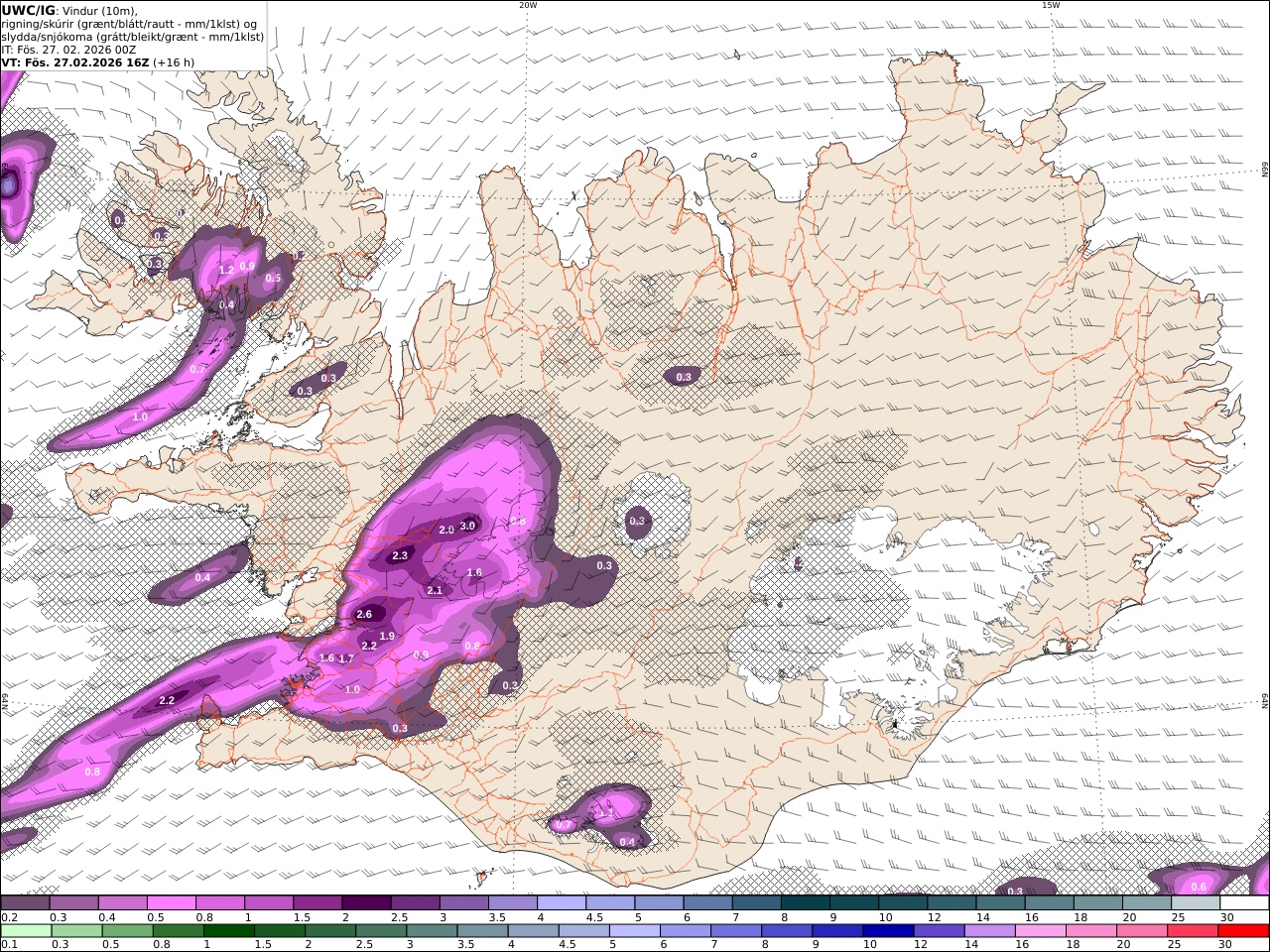Viewport: 1270px width, 952px height.
Task: Select the pale gray 25 swatch, upper scale
Action: pyautogui.click(x=1195, y=903)
